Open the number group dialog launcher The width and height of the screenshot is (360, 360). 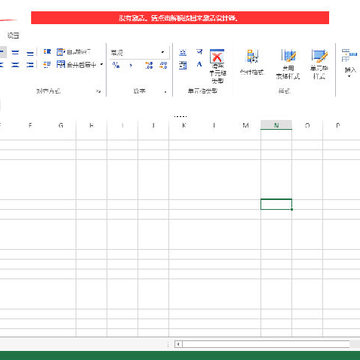pos(166,92)
